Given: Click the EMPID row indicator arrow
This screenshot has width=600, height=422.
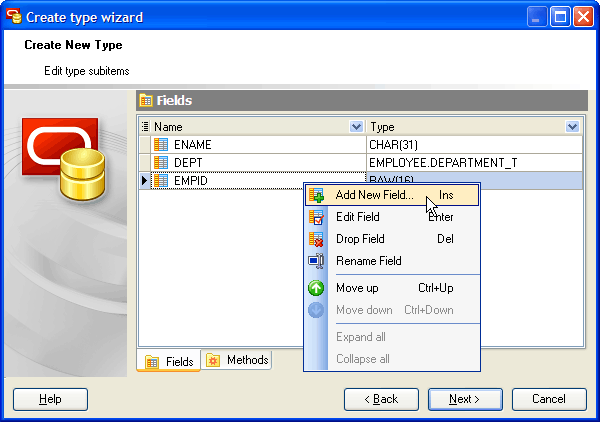Looking at the screenshot, I should (144, 181).
